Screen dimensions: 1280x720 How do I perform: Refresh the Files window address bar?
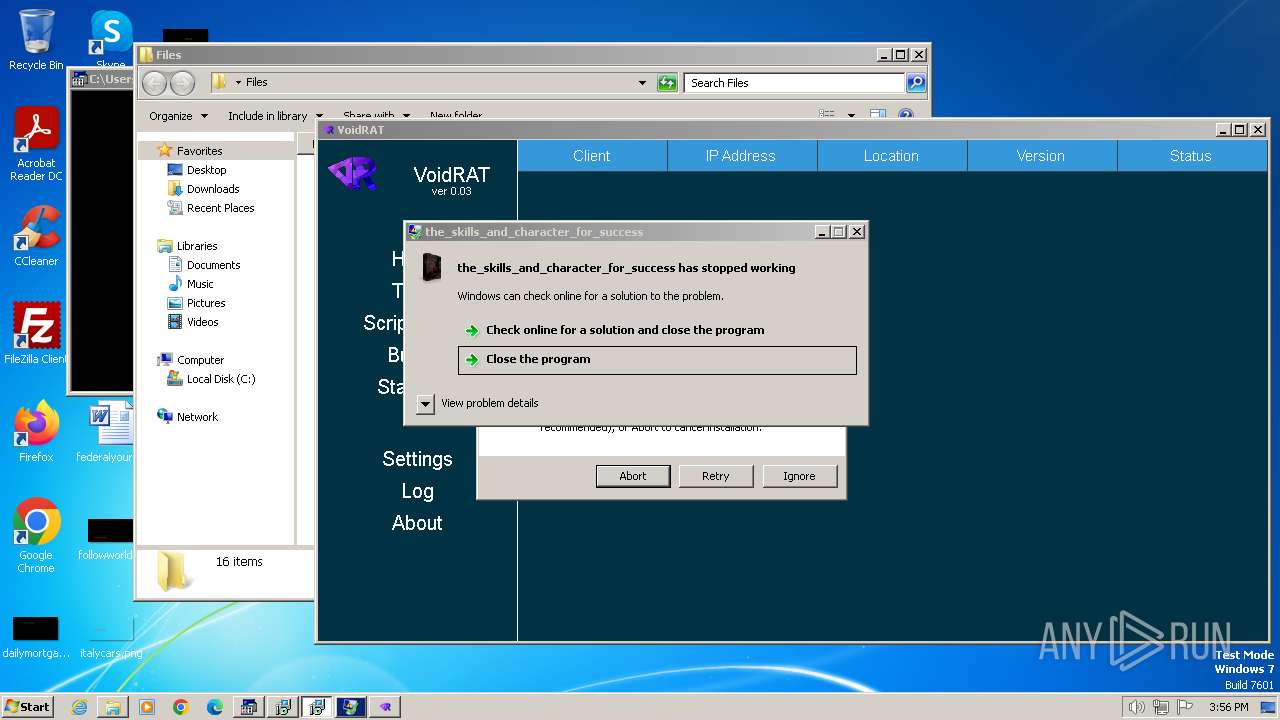click(x=667, y=83)
